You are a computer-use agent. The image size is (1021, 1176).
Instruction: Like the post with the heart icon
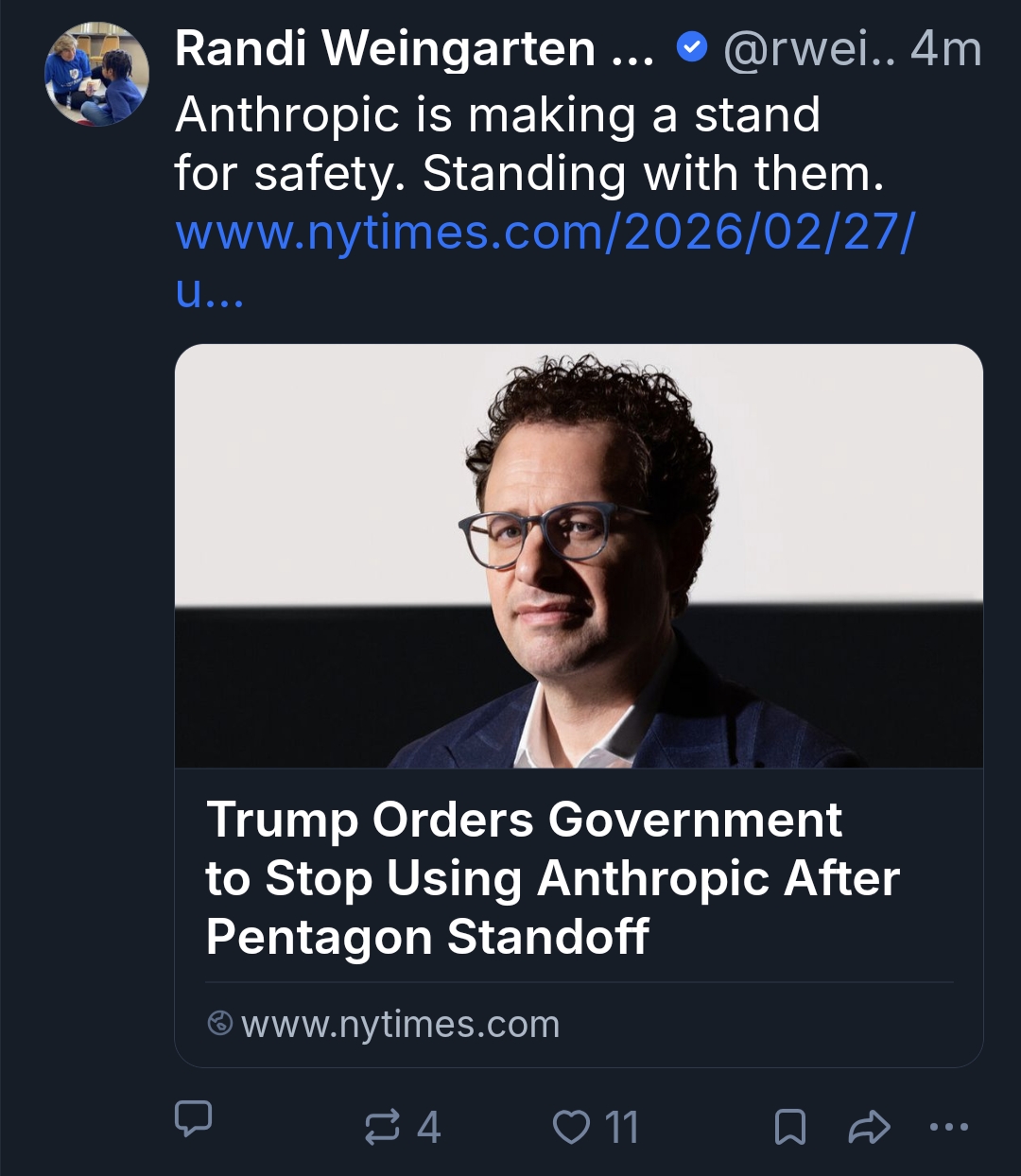click(x=571, y=1127)
